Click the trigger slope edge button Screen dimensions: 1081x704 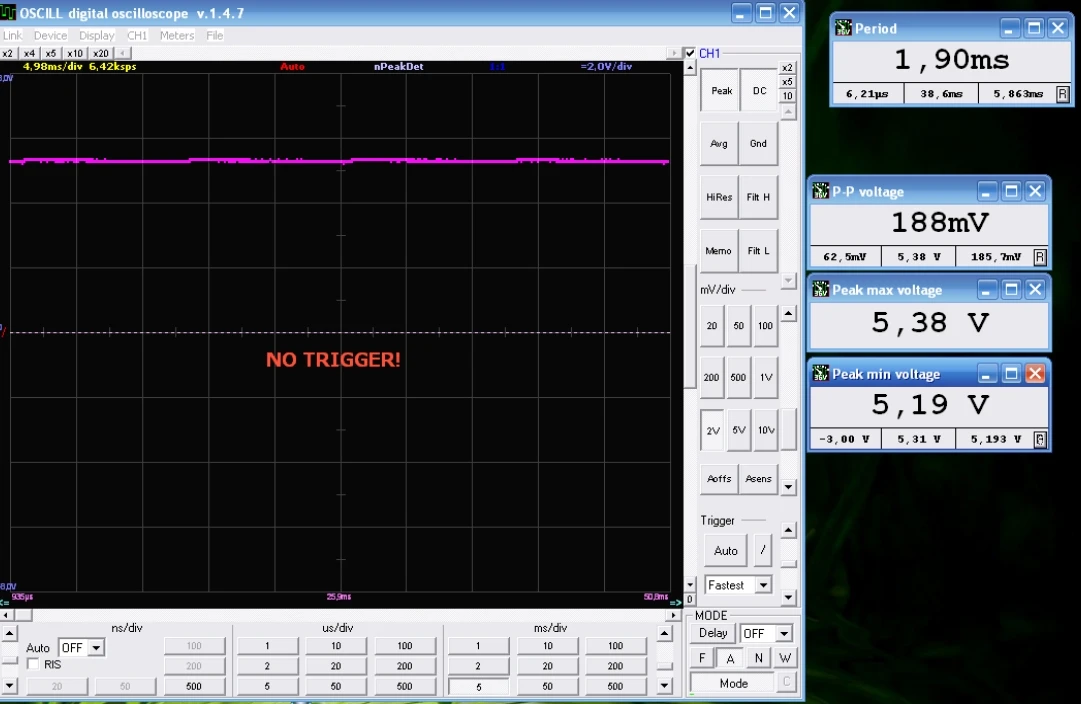click(763, 550)
